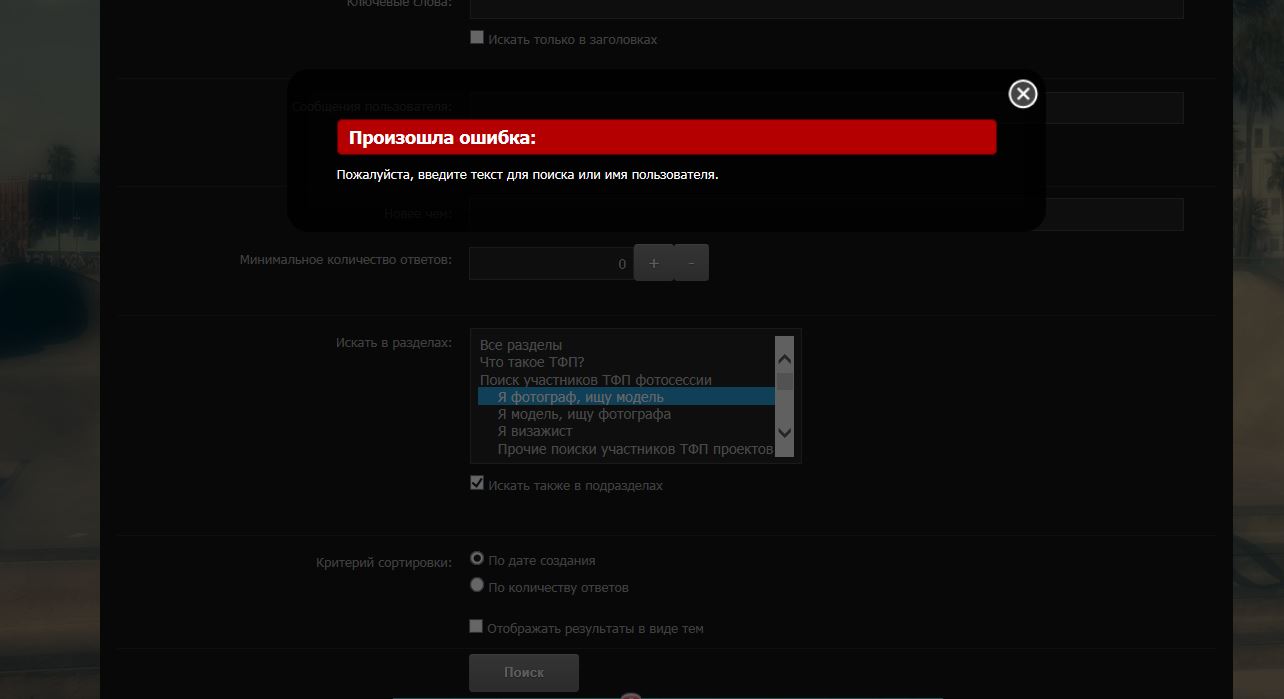Uncheck 'Искать также в подразделах' checkbox

477,484
